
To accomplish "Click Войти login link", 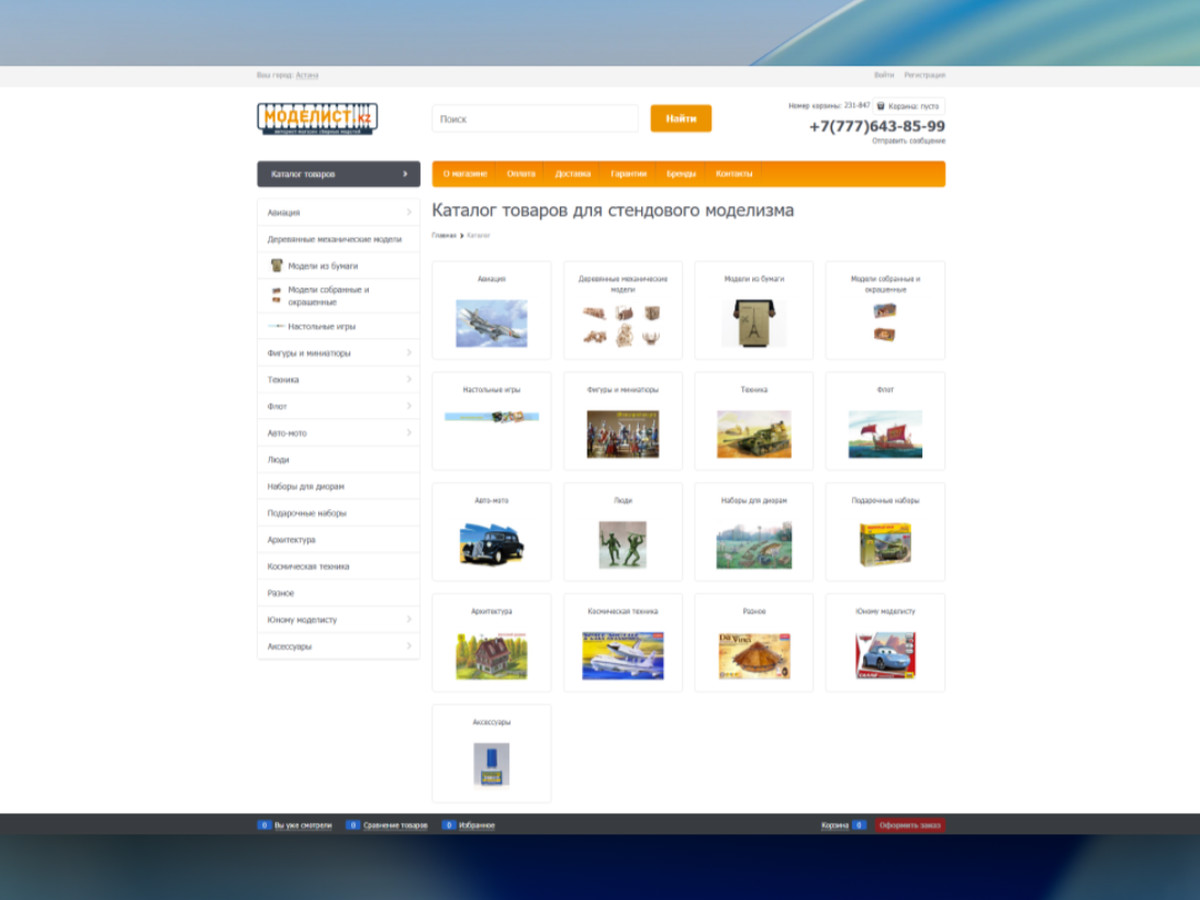I will tap(884, 75).
